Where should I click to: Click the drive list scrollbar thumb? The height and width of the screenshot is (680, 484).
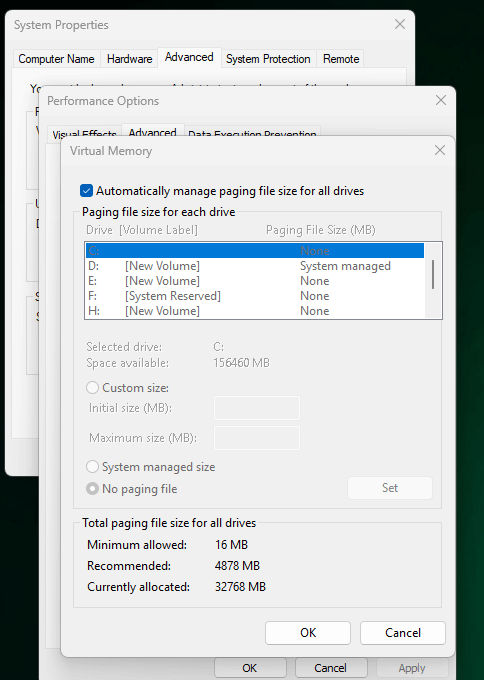click(x=432, y=274)
